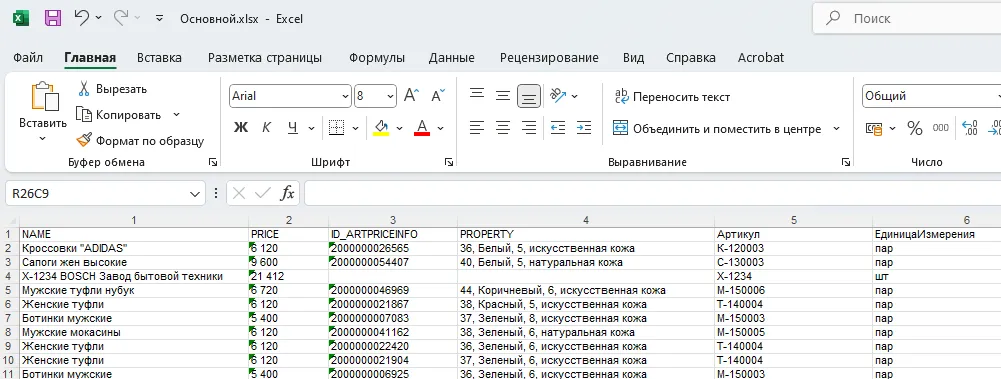Open Customize Quick Access Toolbar menu
The image size is (1001, 379).
coord(160,19)
